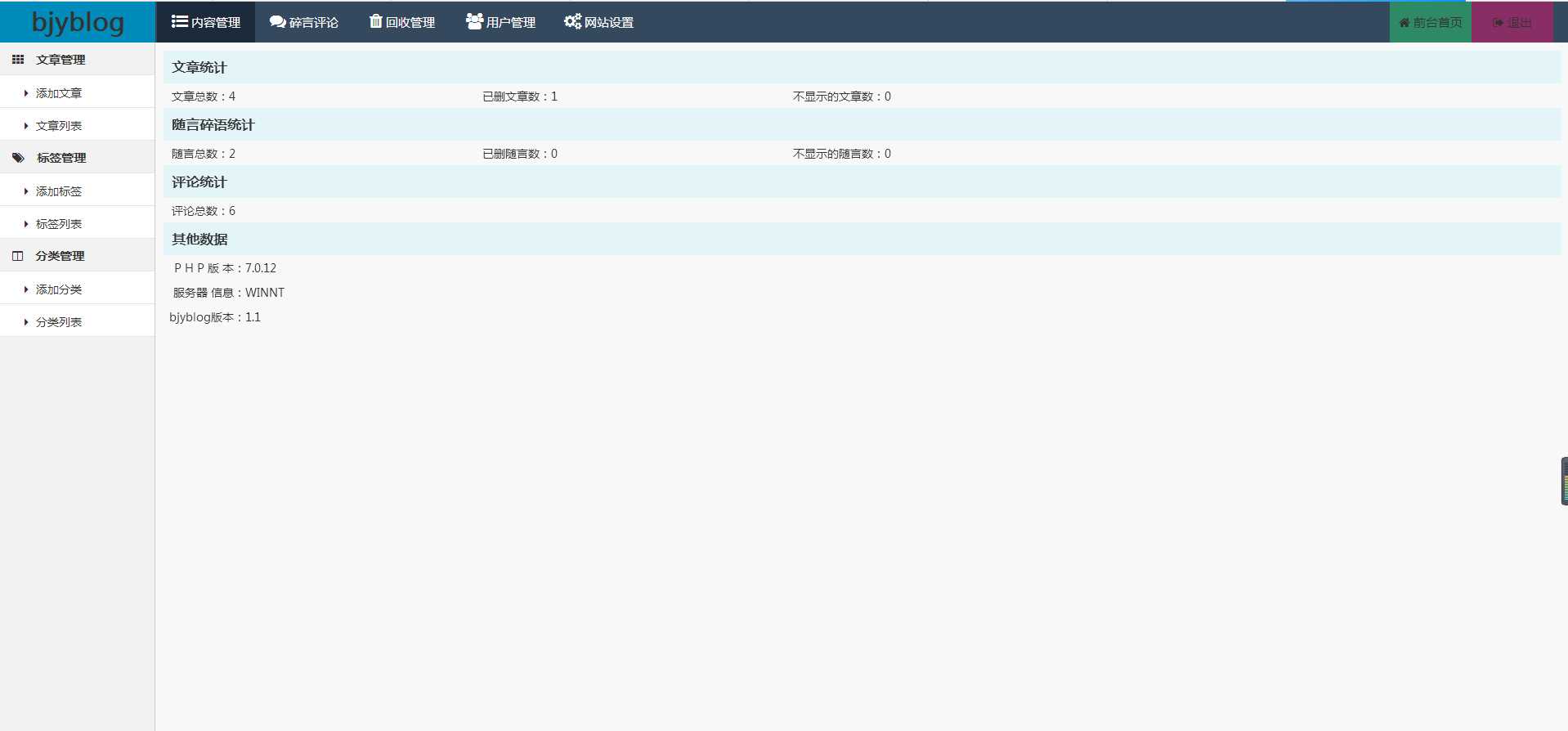Click the sign-out icon on 退出
This screenshot has height=731, width=1568.
pyautogui.click(x=1499, y=23)
